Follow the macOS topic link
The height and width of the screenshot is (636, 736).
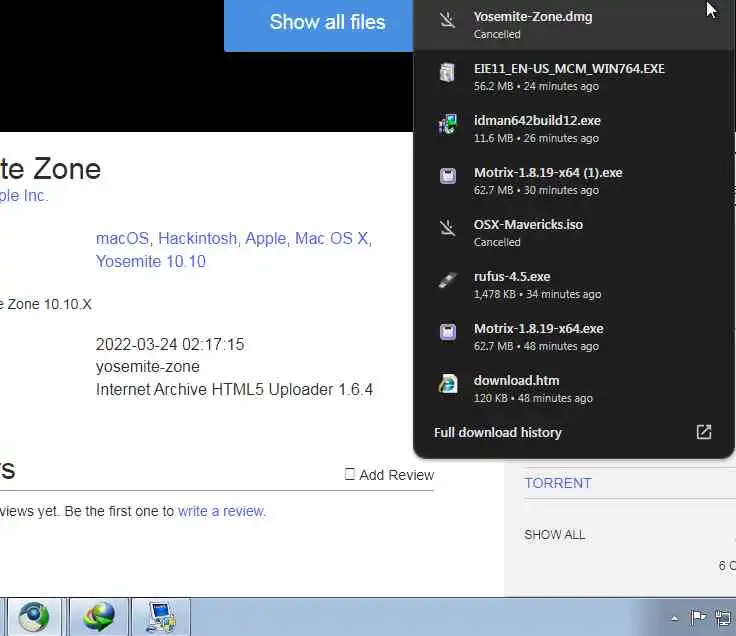point(123,238)
